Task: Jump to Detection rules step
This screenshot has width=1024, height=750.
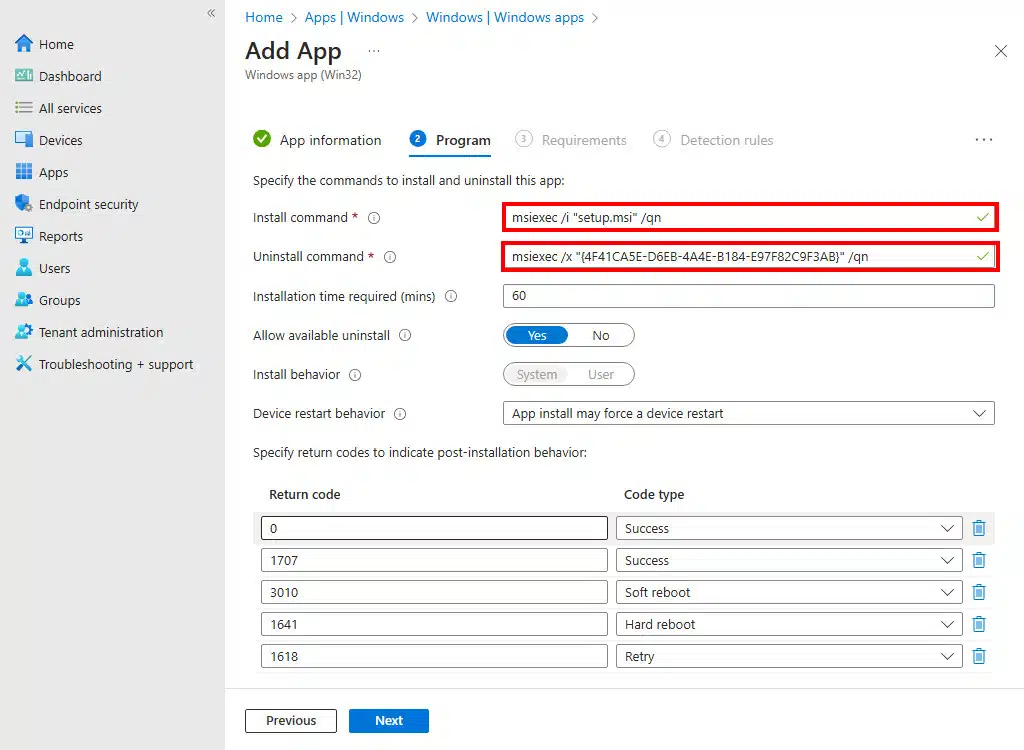Action: click(713, 140)
